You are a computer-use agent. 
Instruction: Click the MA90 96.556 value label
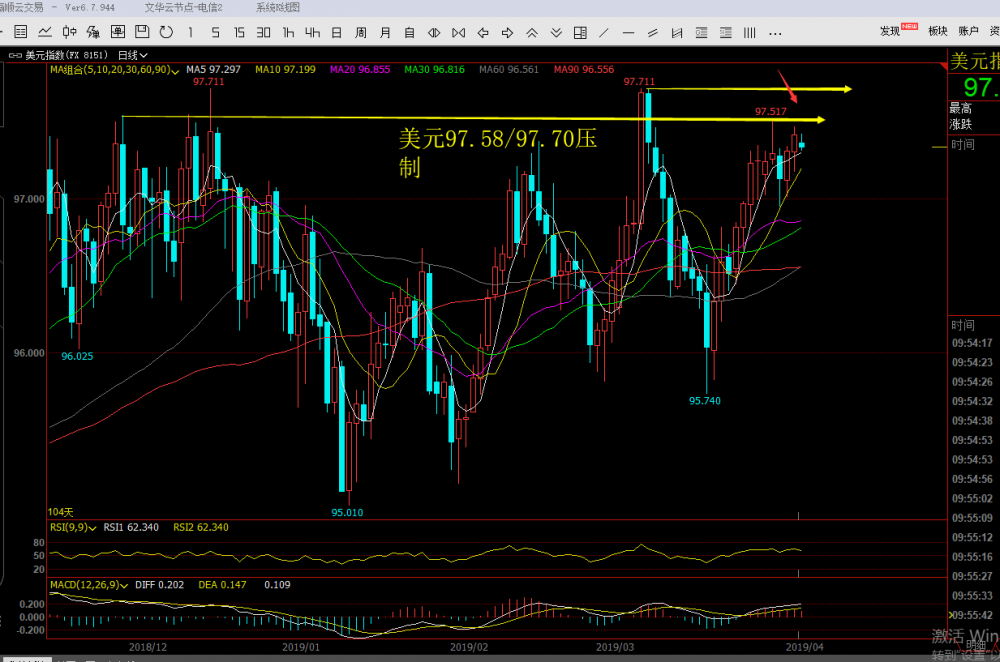(584, 70)
